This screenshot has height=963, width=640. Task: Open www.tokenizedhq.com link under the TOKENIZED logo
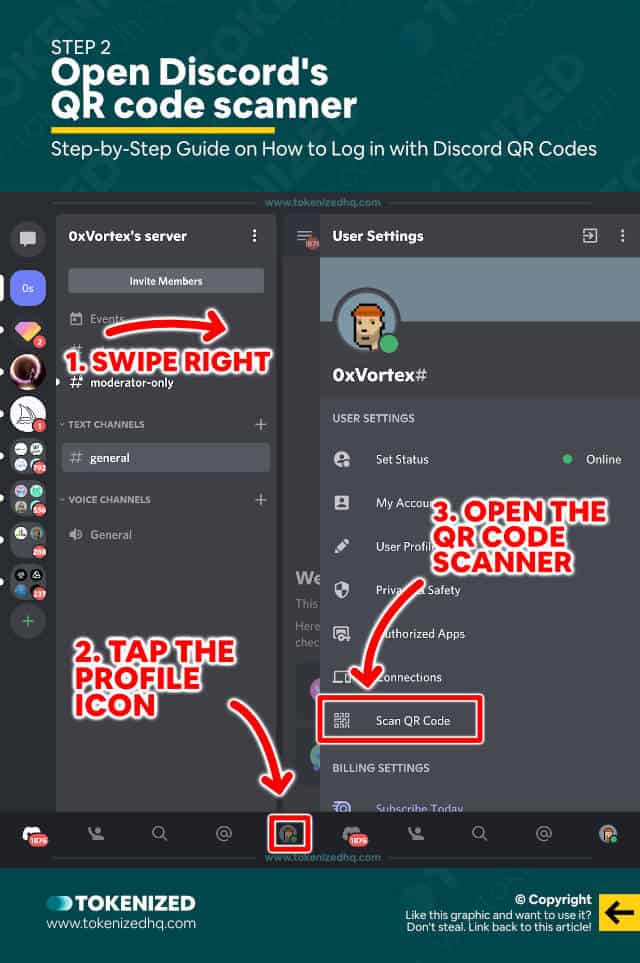[121, 923]
